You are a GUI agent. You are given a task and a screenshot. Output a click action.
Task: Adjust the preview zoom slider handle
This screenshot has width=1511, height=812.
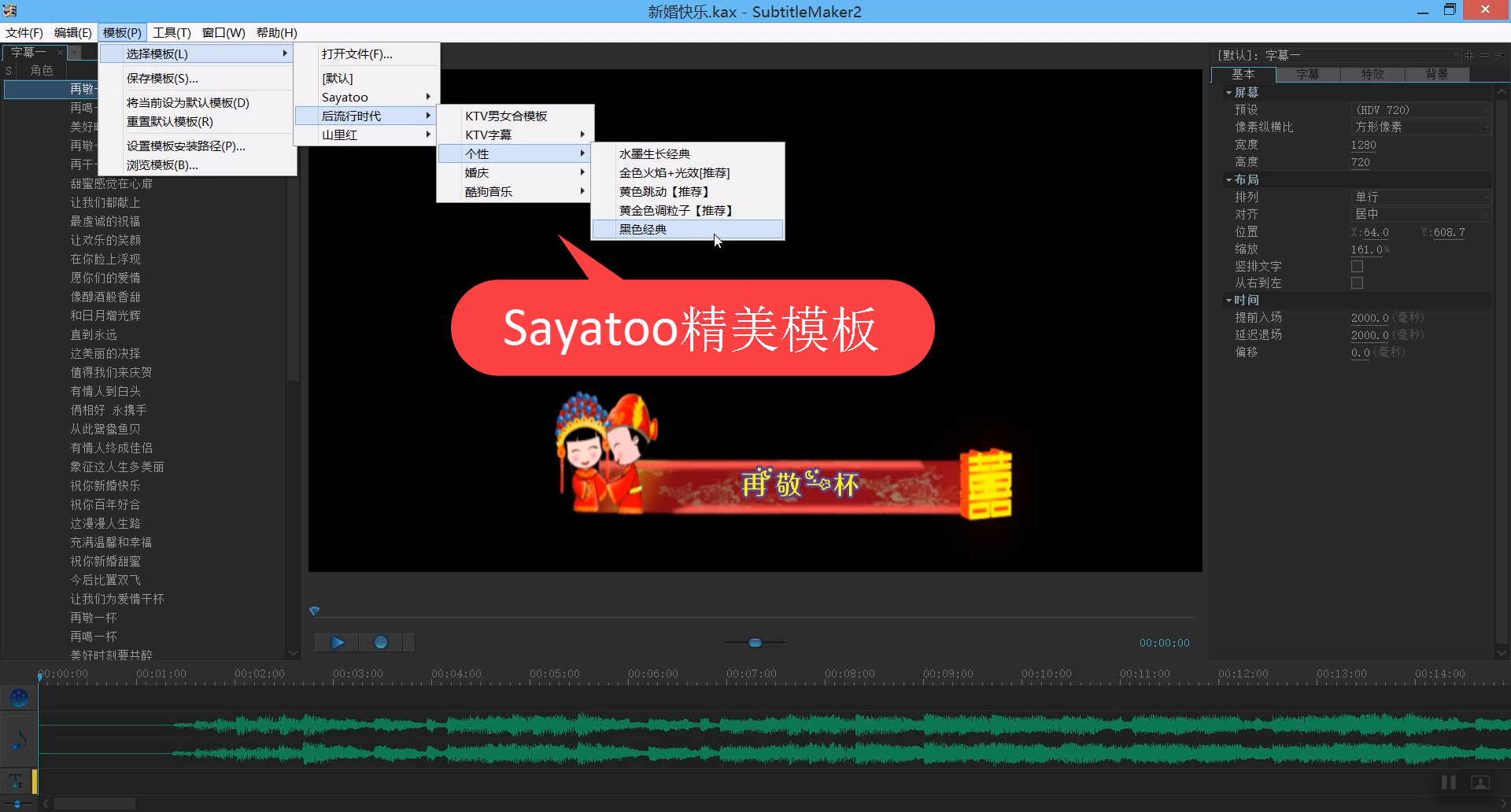pyautogui.click(x=755, y=643)
